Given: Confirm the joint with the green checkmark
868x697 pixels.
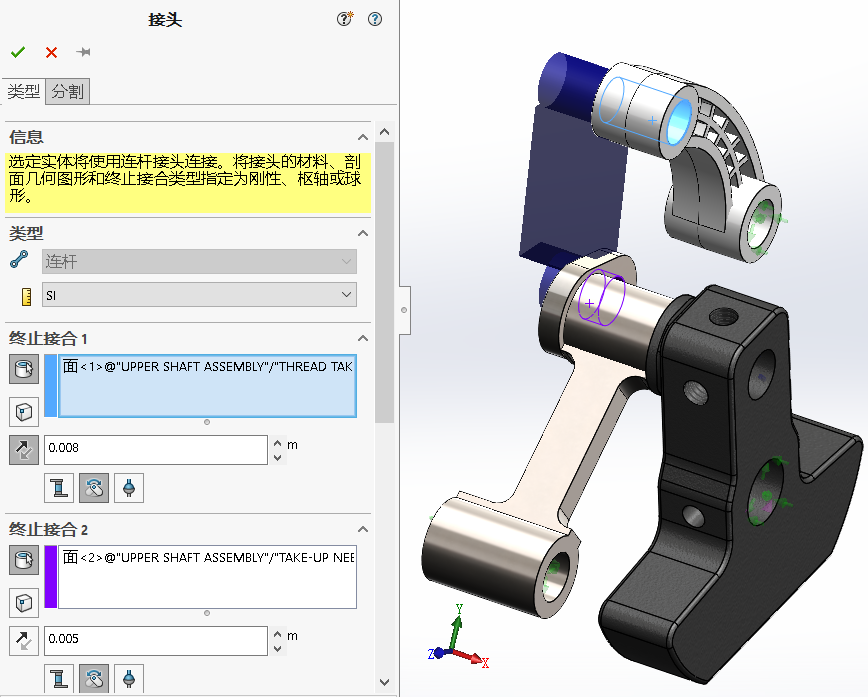Looking at the screenshot, I should [x=17, y=52].
